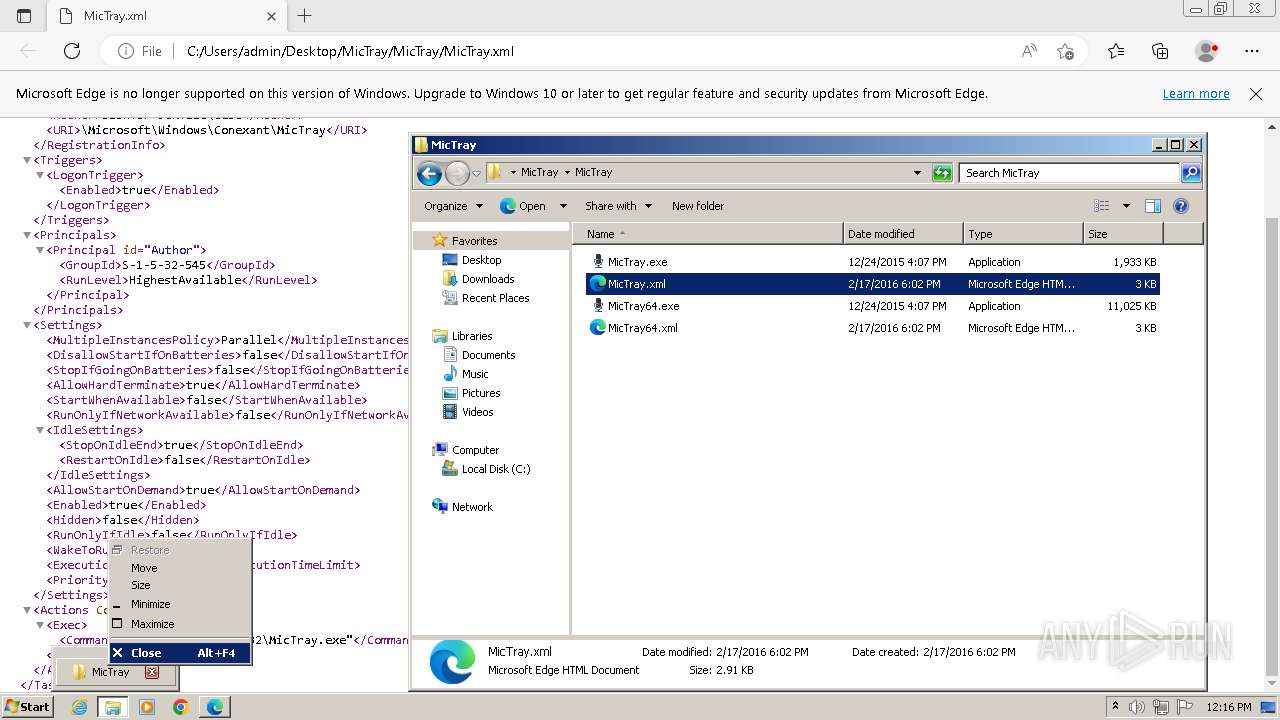The image size is (1280, 720).
Task: Sort files by Size column
Action: pos(1124,234)
